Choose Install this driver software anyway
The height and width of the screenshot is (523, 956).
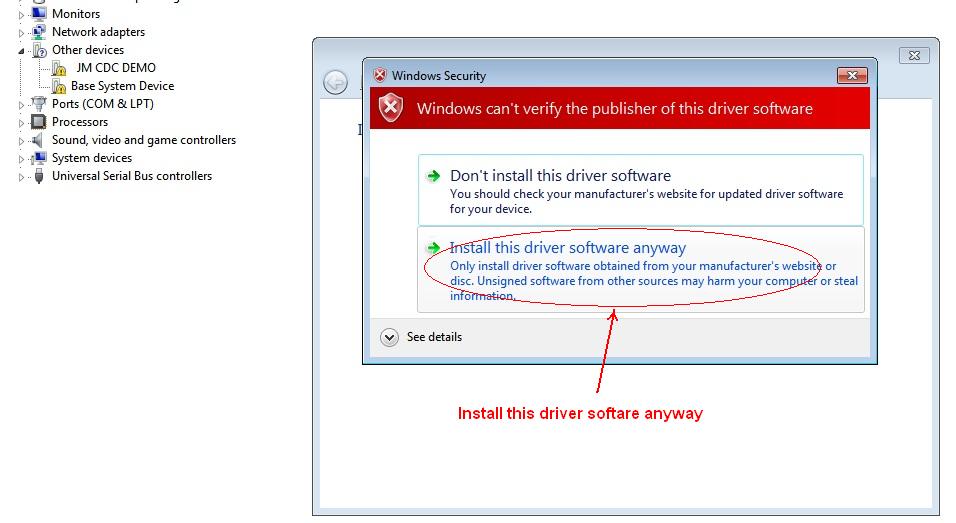click(641, 269)
